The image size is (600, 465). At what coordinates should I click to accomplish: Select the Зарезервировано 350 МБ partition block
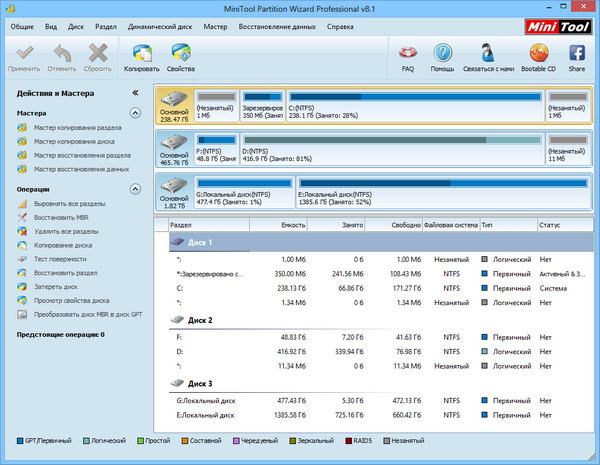(262, 106)
